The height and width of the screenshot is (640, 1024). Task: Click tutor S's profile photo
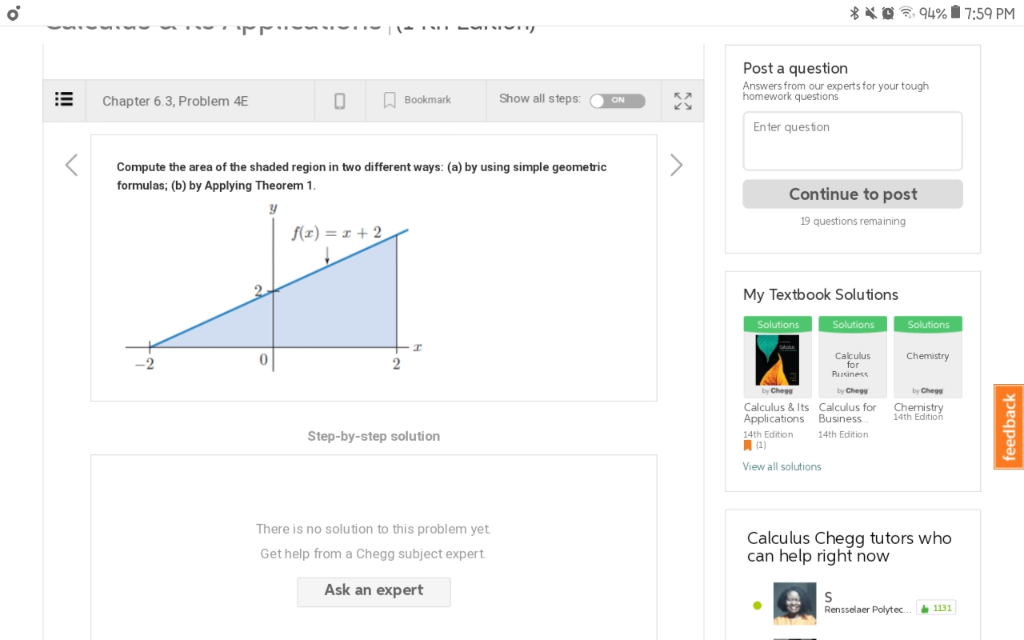click(x=793, y=604)
